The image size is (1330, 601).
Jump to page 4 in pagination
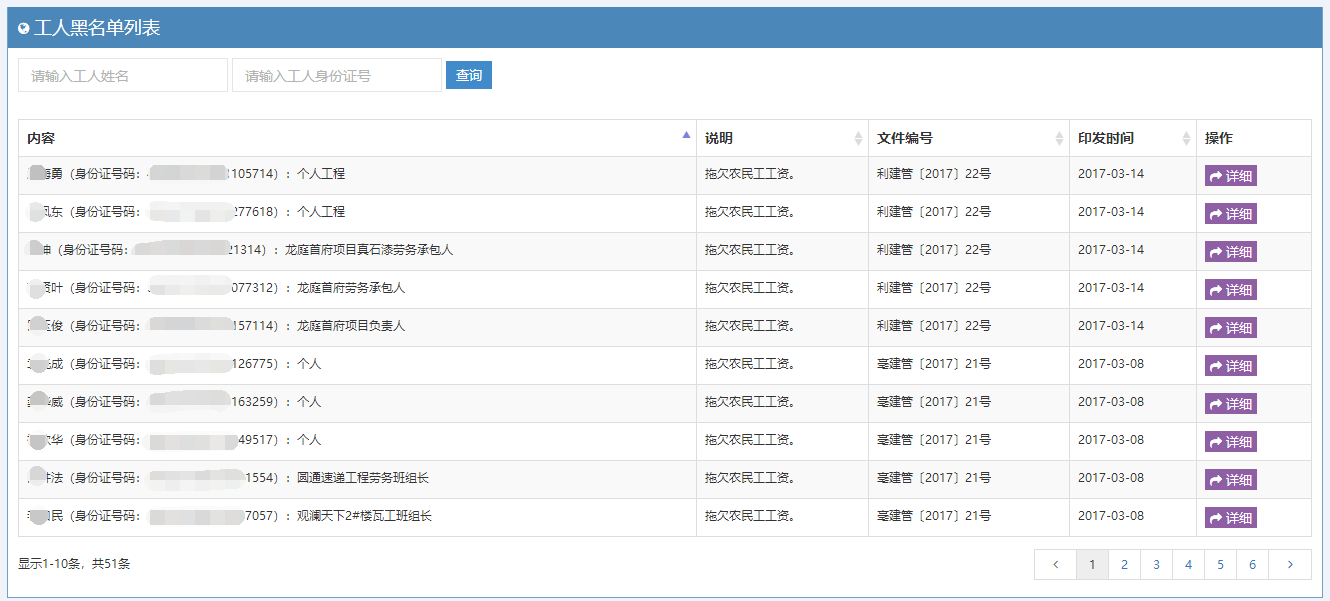[x=1188, y=565]
